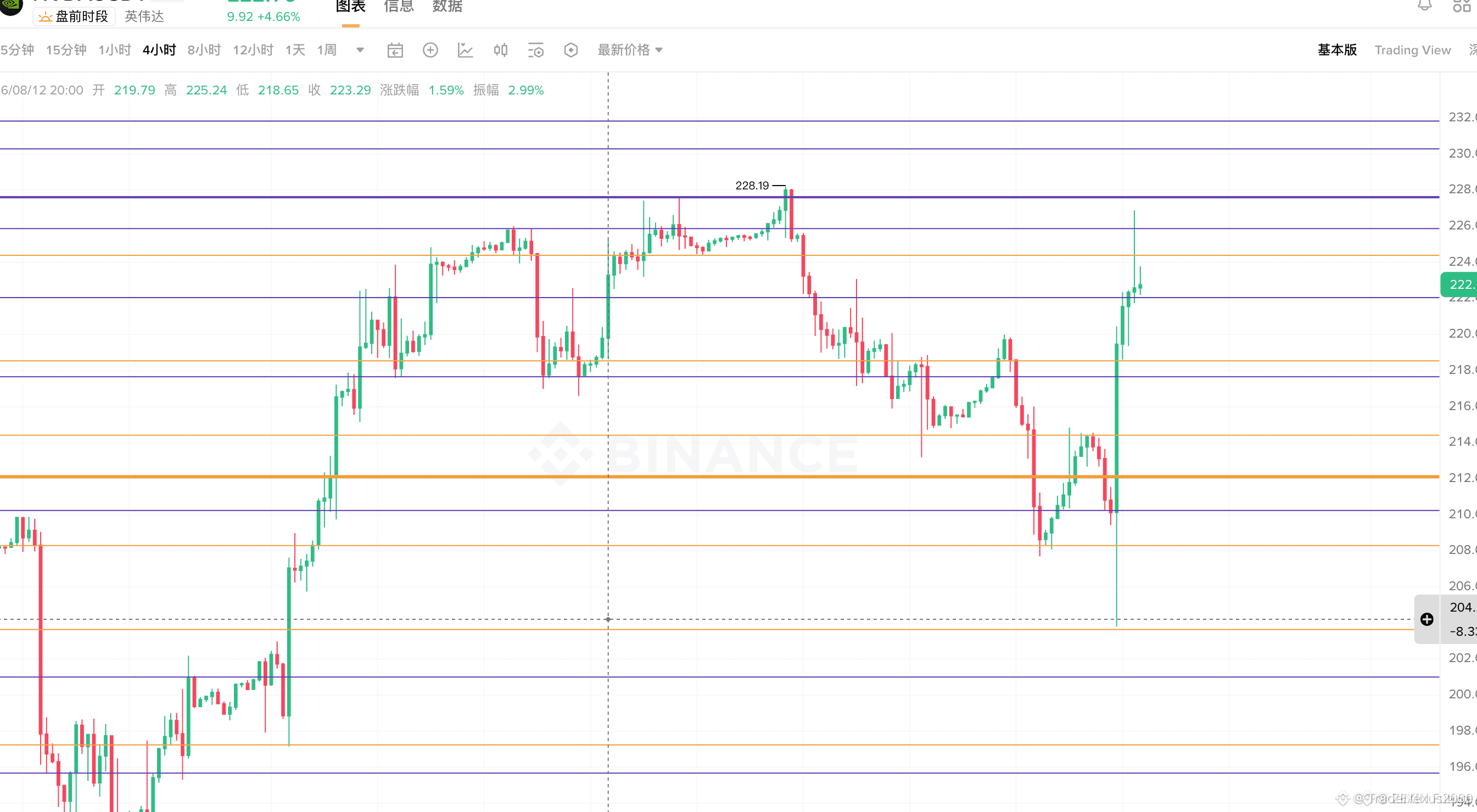Screen dimensions: 1477x812
Task: Select the 1周 interval
Action: 327,50
